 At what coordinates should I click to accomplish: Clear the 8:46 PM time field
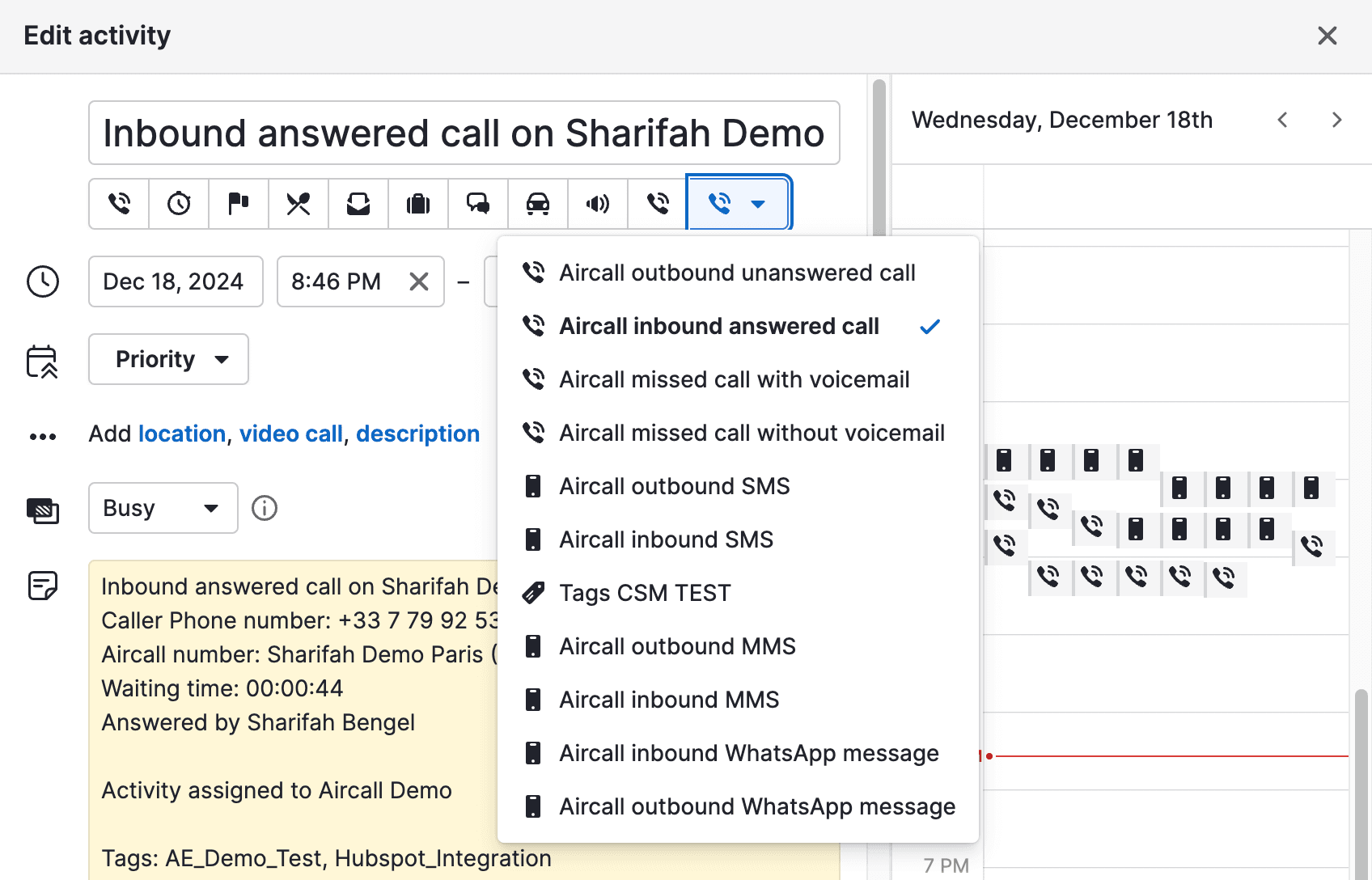pos(418,281)
